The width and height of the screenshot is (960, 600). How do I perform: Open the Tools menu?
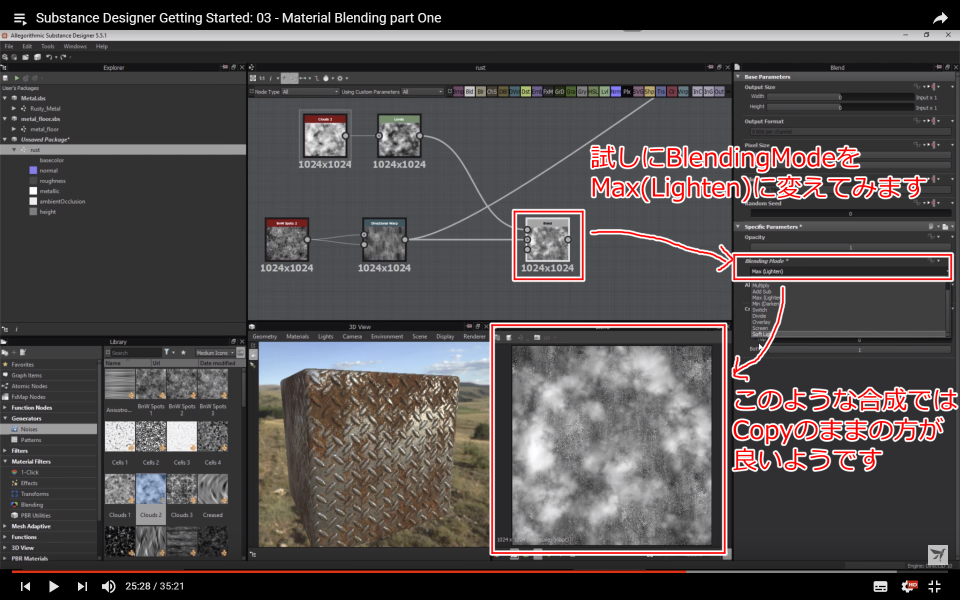coord(48,46)
